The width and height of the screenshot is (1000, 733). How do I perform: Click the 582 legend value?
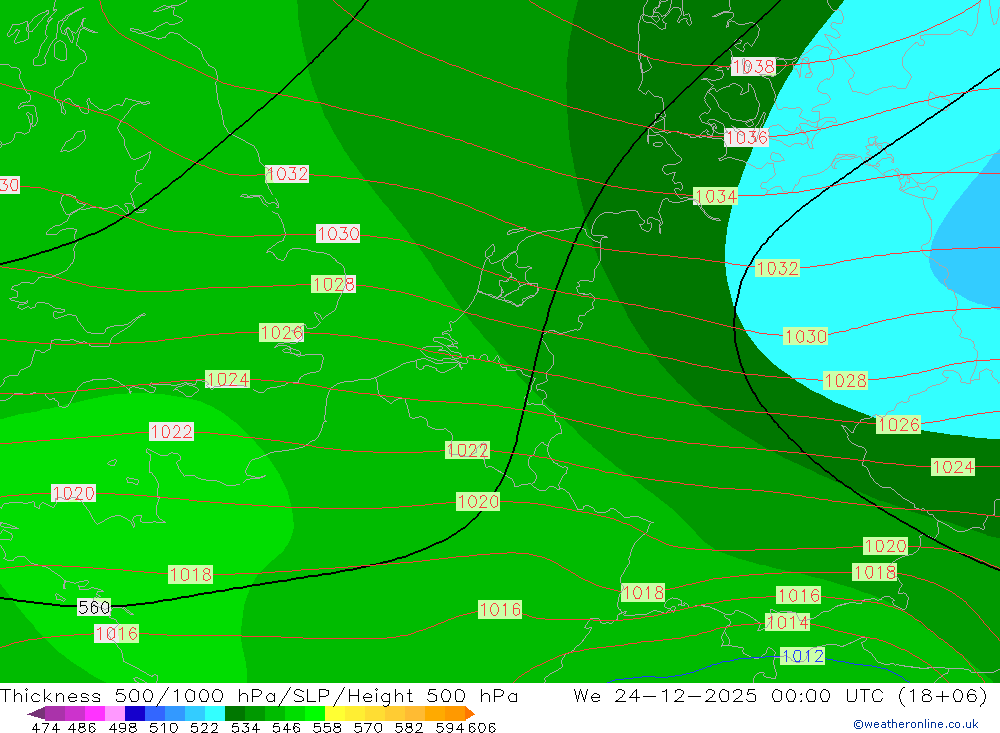409,728
